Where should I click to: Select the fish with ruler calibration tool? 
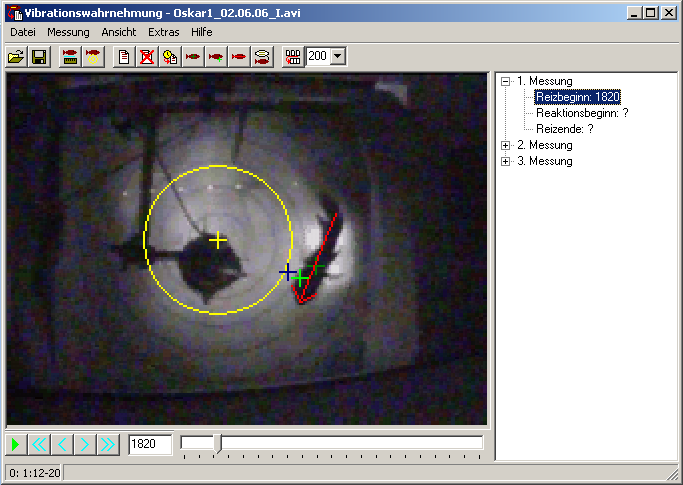(70, 57)
